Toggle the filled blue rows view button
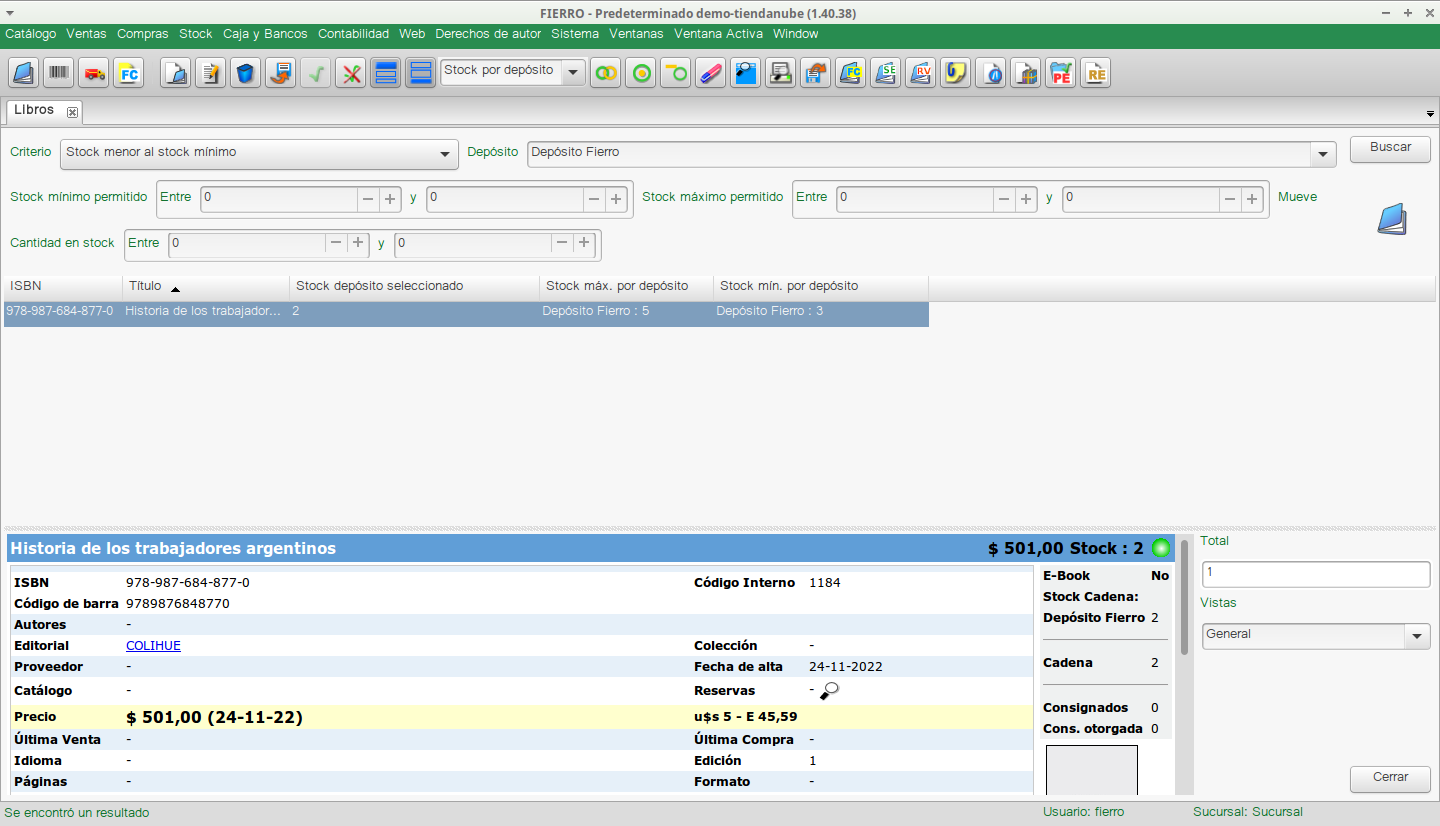Viewport: 1440px width, 826px height. pyautogui.click(x=385, y=73)
